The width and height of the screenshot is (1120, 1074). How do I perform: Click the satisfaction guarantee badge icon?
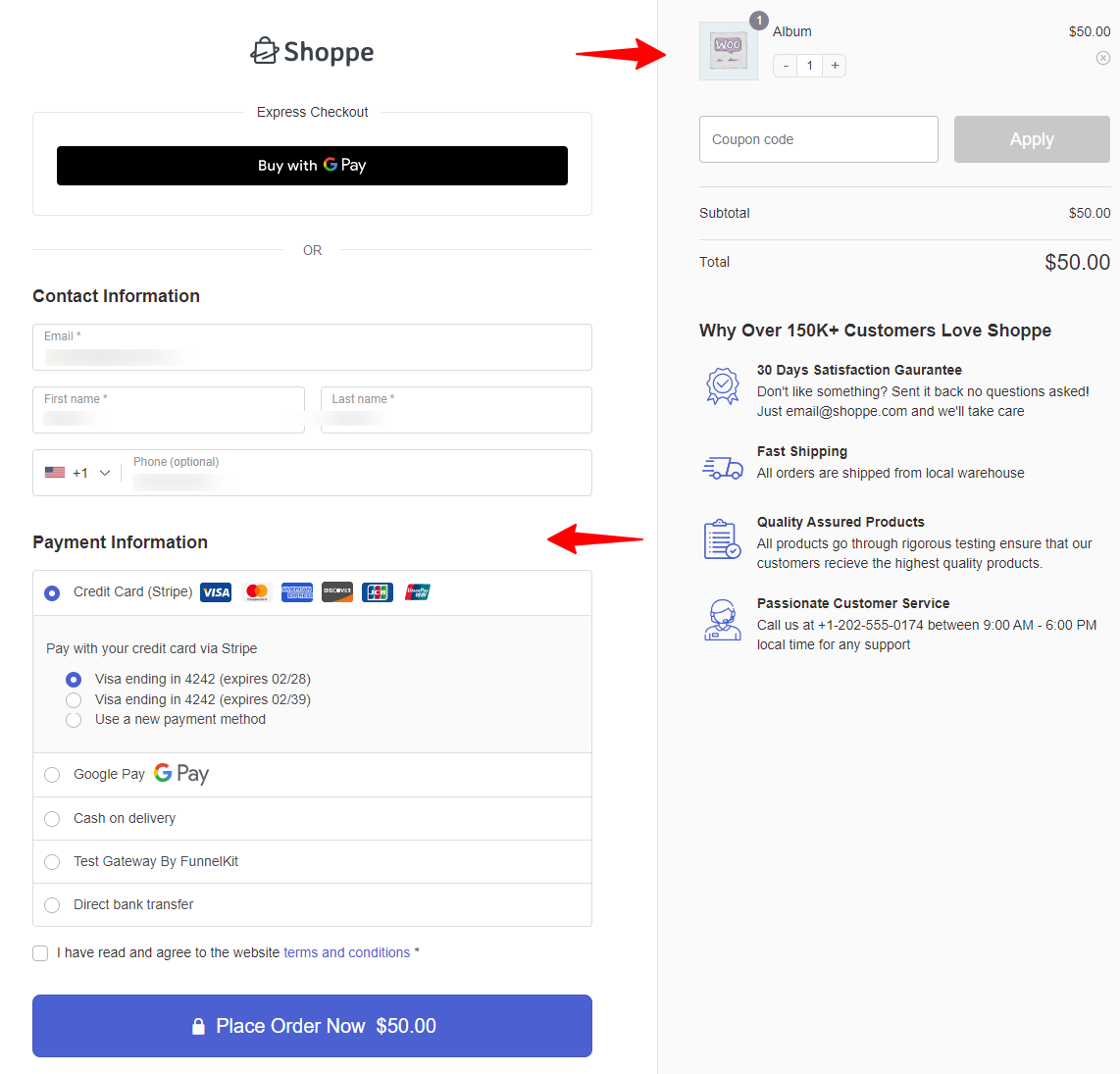point(723,385)
